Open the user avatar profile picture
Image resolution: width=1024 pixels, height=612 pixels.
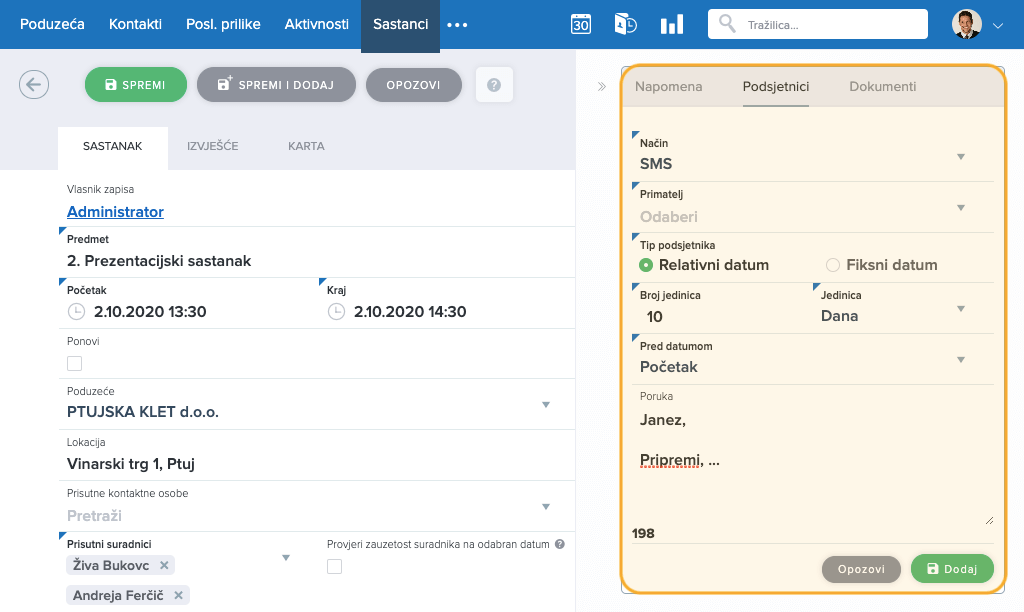[967, 24]
